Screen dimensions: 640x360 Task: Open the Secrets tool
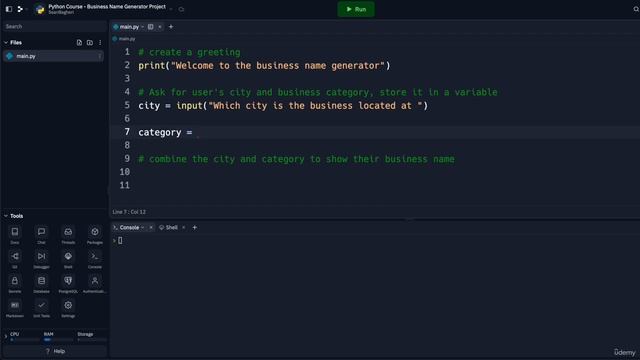point(15,284)
